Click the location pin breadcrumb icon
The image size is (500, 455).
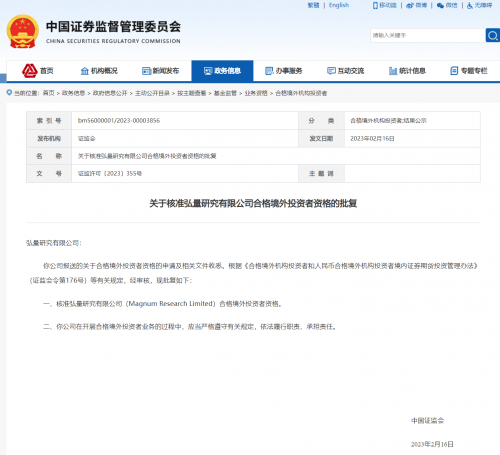tap(9, 93)
